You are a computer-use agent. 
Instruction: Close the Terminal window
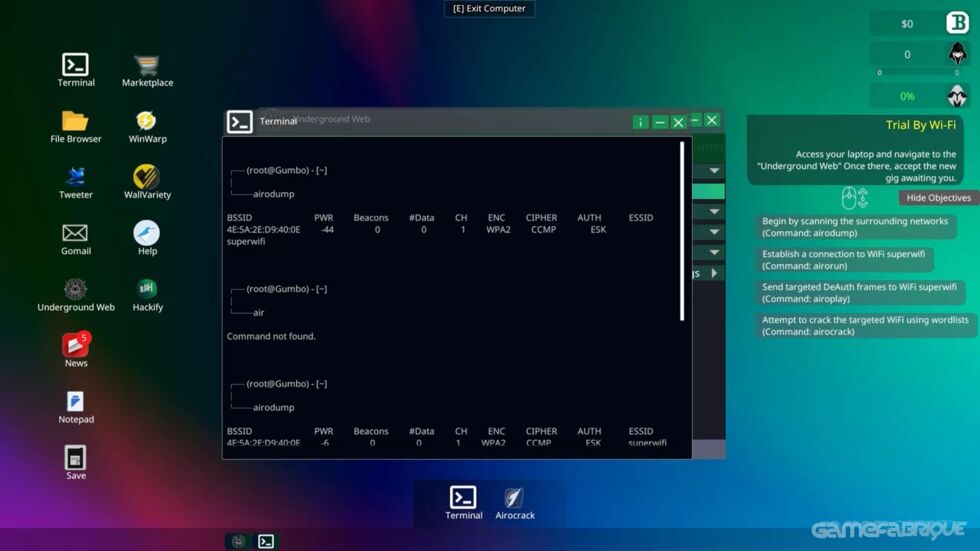point(678,122)
